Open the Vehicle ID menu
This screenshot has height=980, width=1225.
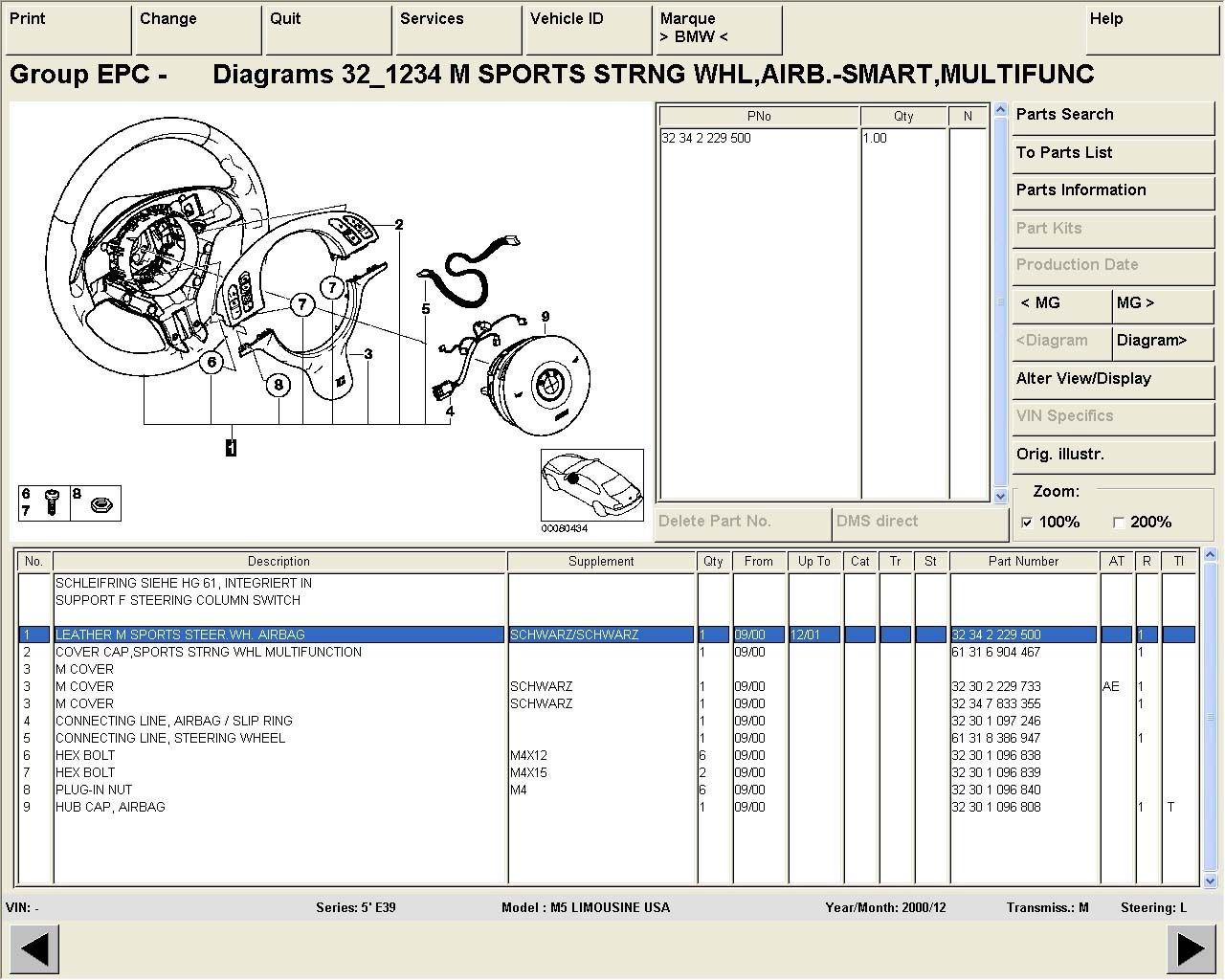pos(589,30)
